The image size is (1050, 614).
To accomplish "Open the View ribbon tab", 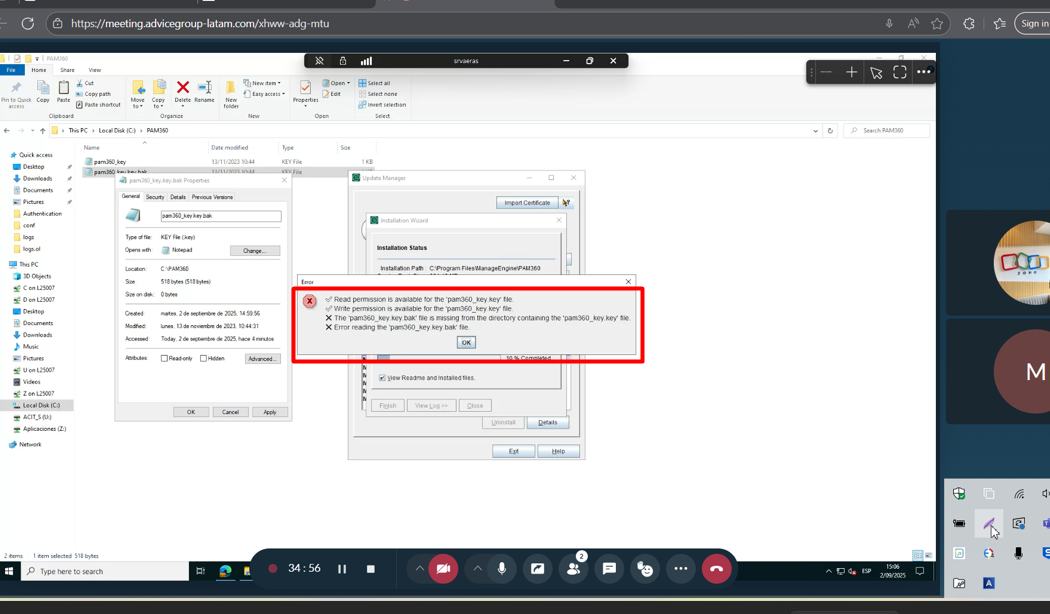I will click(94, 70).
